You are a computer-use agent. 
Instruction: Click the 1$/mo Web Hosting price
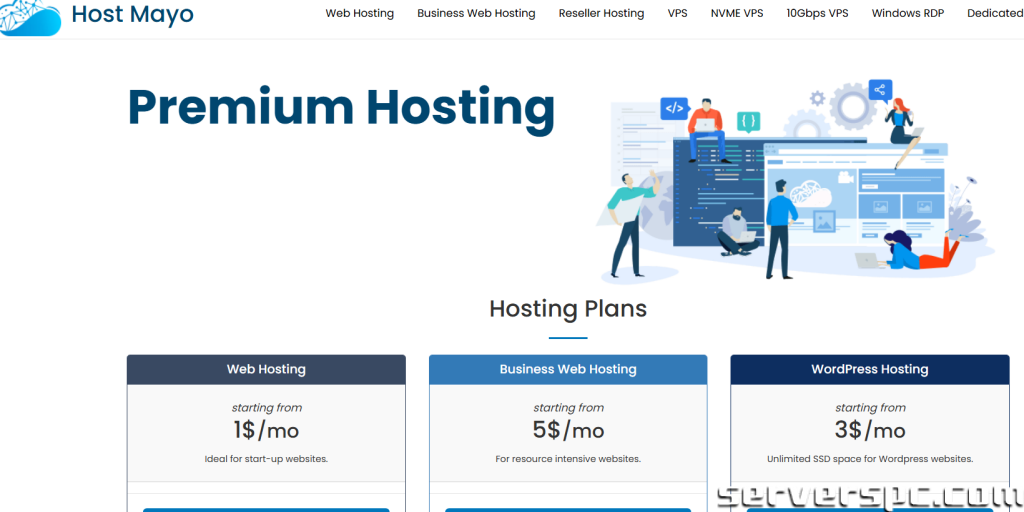click(266, 430)
